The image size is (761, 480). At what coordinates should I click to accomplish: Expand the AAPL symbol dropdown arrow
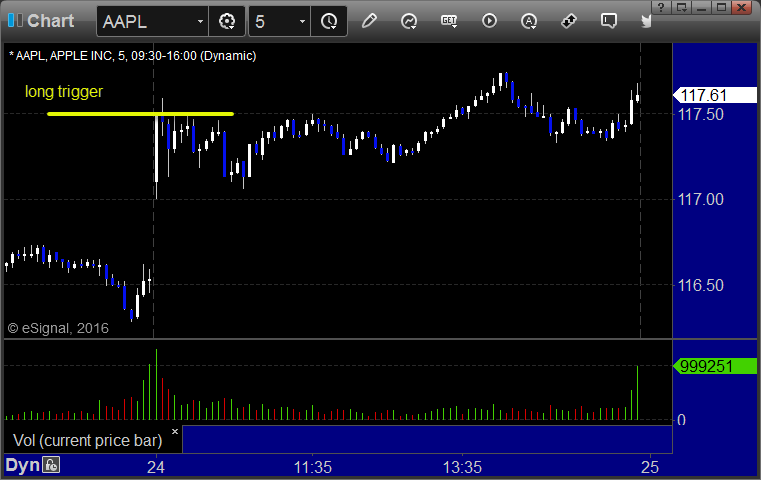click(x=200, y=21)
